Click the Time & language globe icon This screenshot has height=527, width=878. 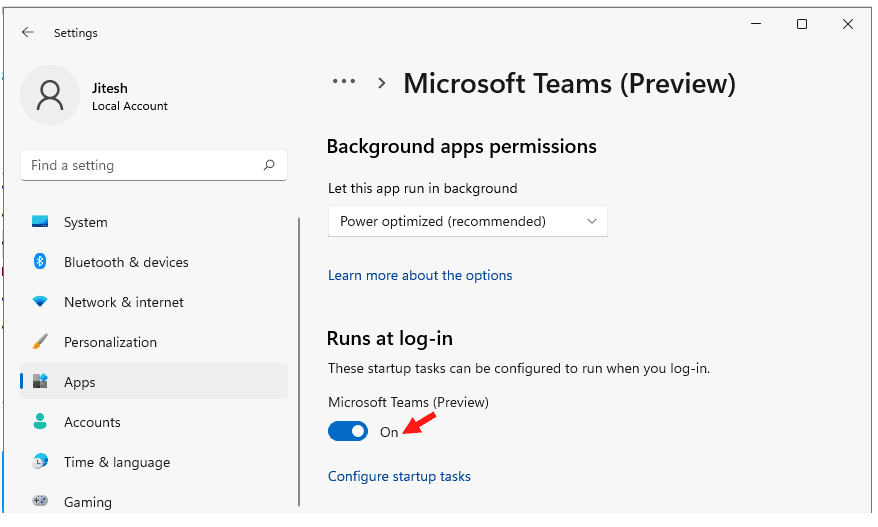40,461
